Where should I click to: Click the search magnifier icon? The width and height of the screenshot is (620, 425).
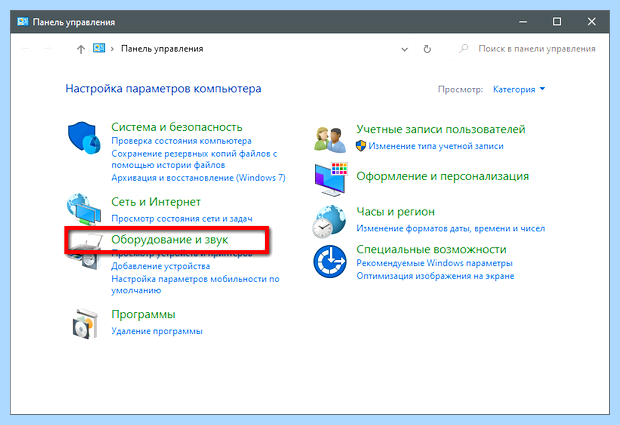coord(463,49)
